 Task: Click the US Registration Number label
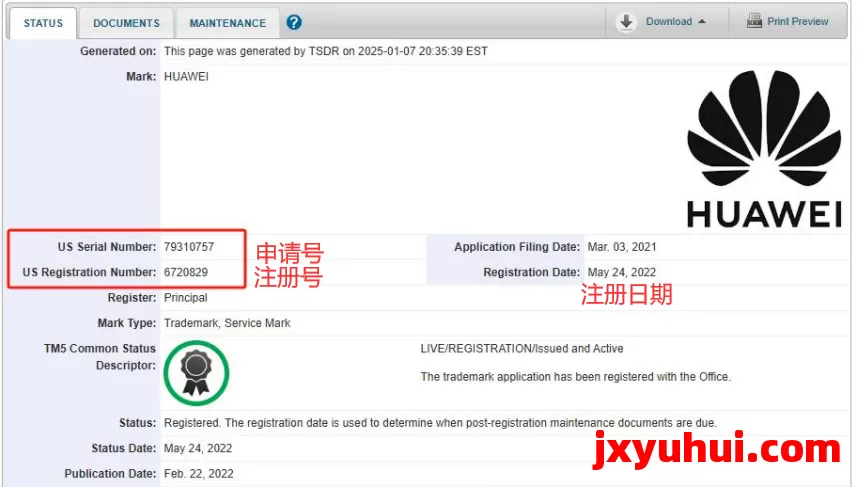(89, 272)
